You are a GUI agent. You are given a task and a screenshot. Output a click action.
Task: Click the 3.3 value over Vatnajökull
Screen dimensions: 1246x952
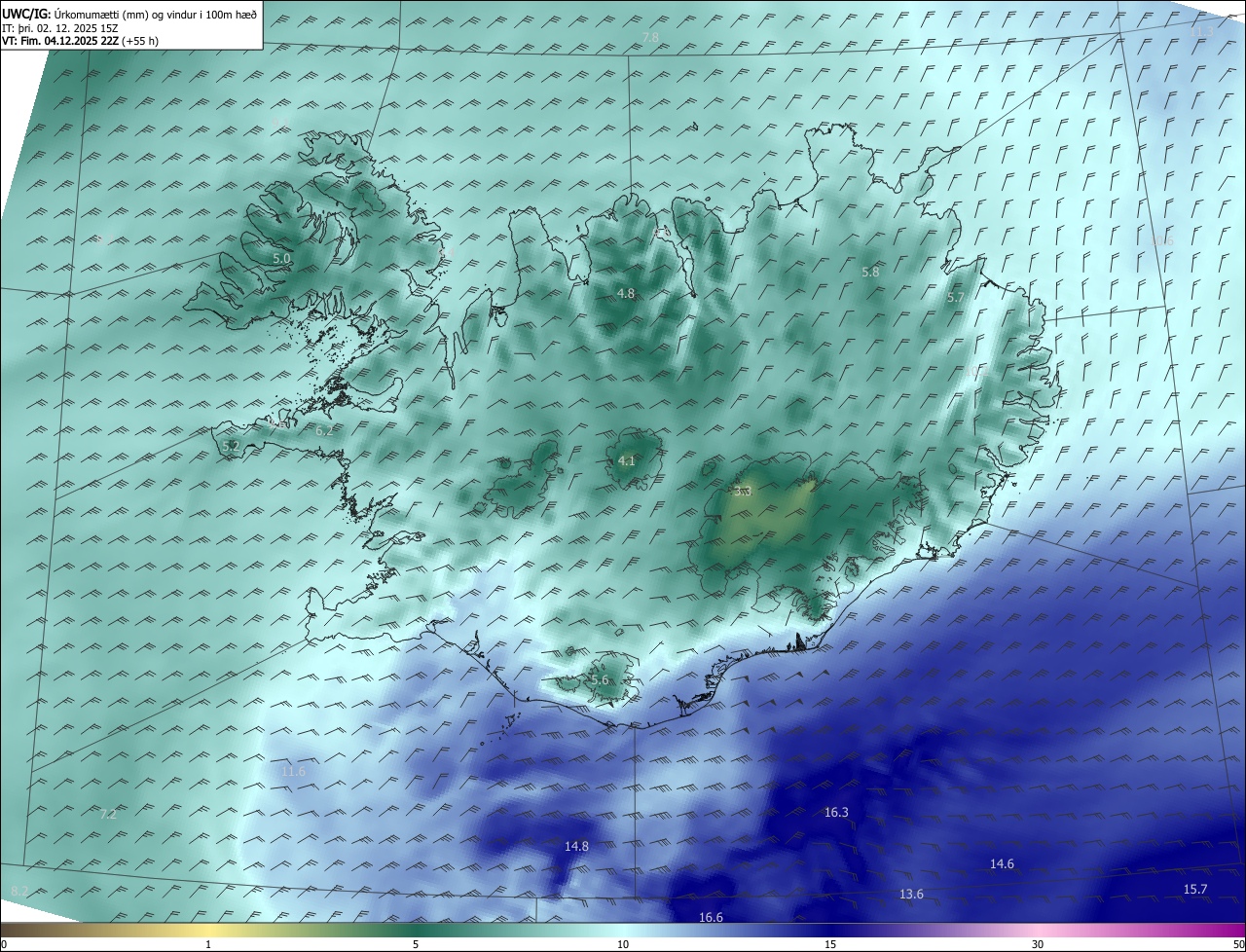[x=743, y=492]
